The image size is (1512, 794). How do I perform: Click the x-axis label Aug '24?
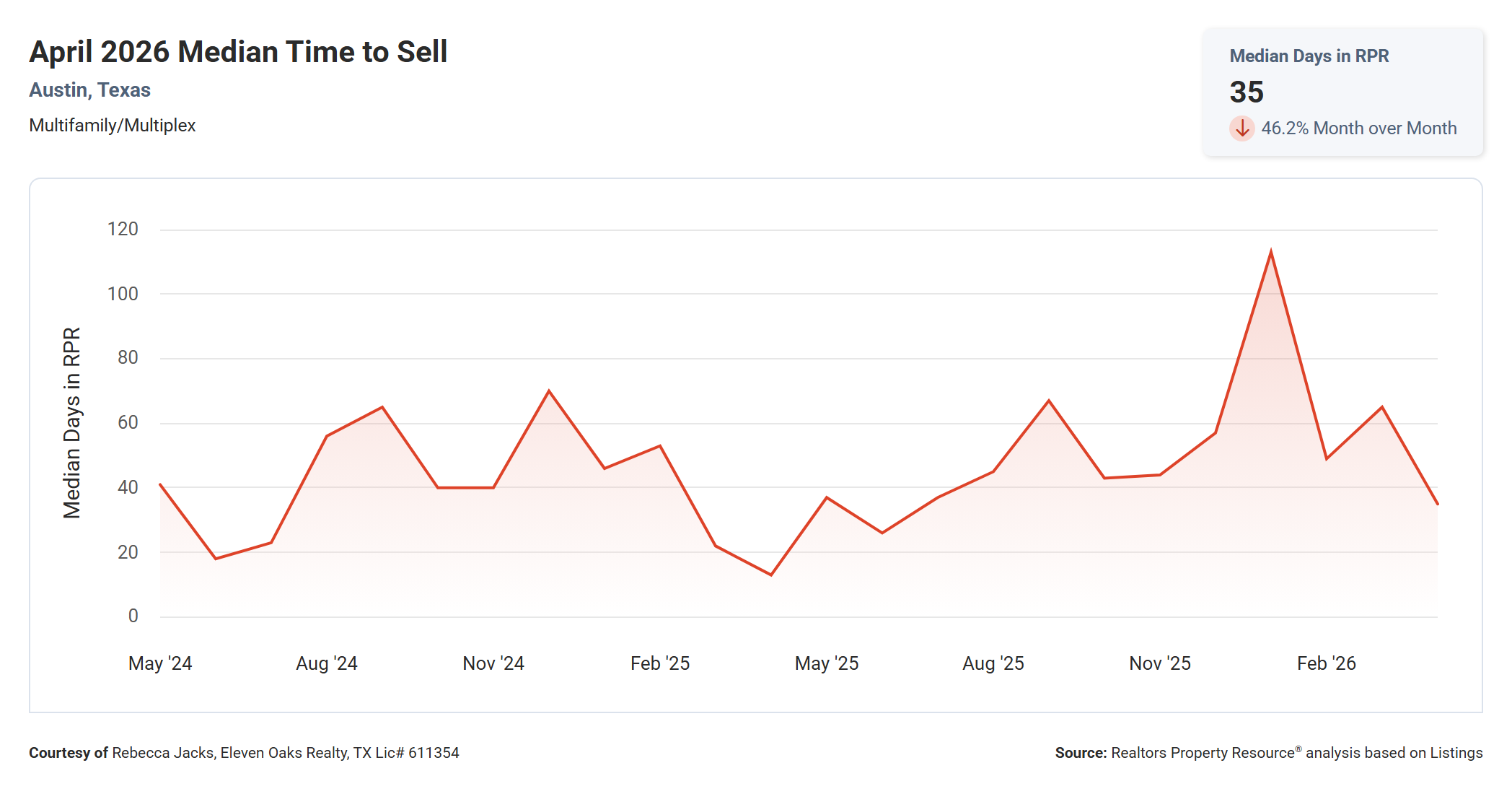[327, 663]
